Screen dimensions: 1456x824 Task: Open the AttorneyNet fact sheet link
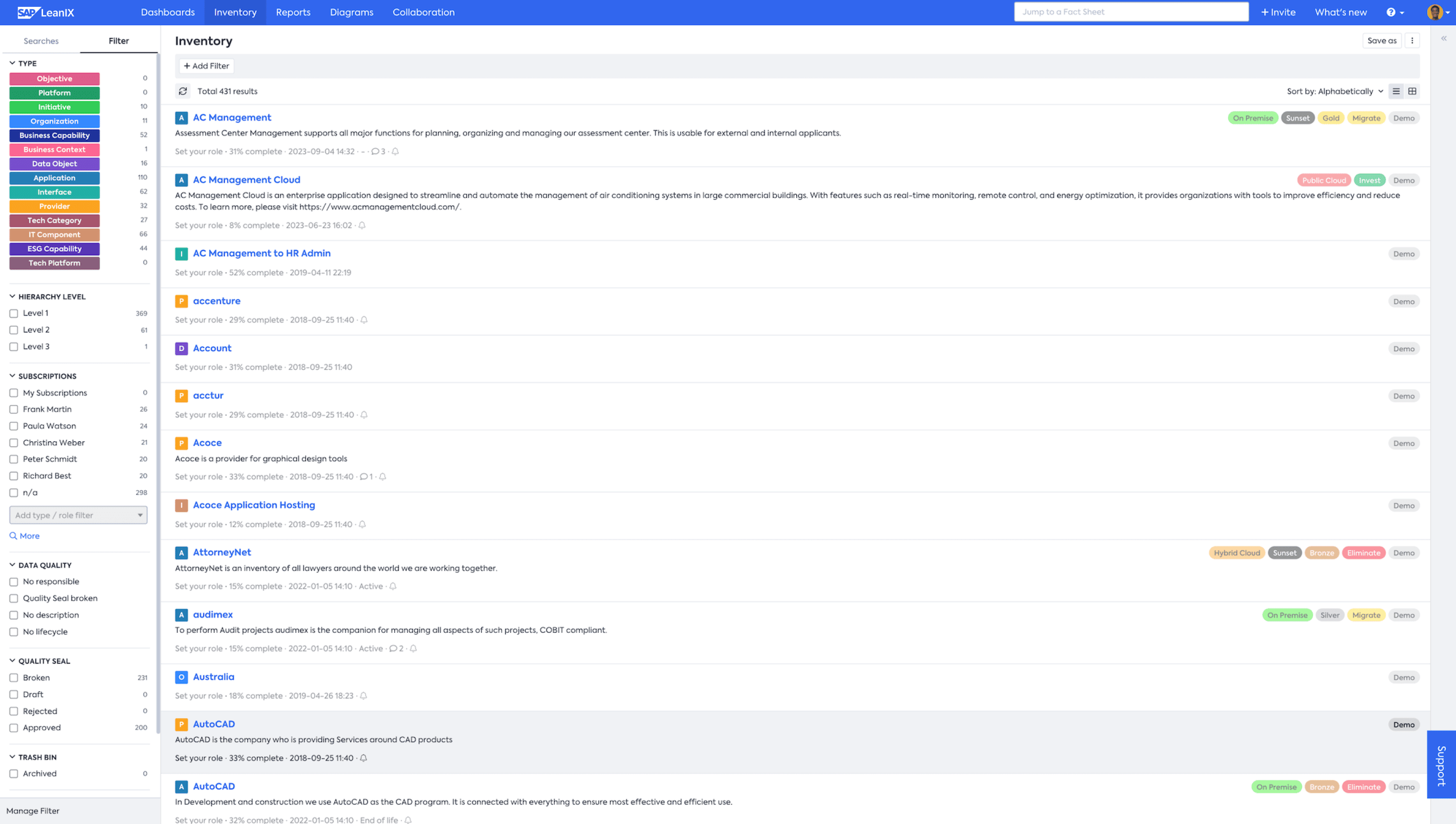pyautogui.click(x=222, y=553)
